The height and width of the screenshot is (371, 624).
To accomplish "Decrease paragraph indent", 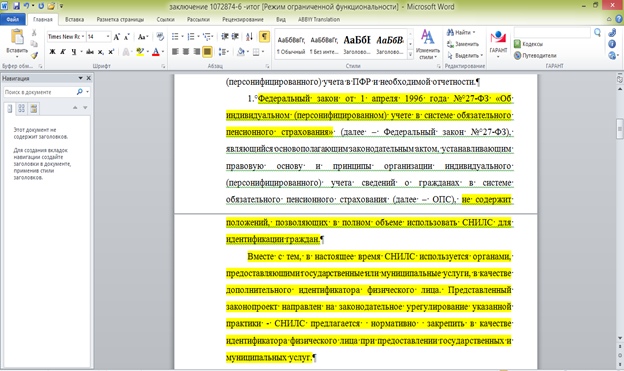I will (225, 37).
